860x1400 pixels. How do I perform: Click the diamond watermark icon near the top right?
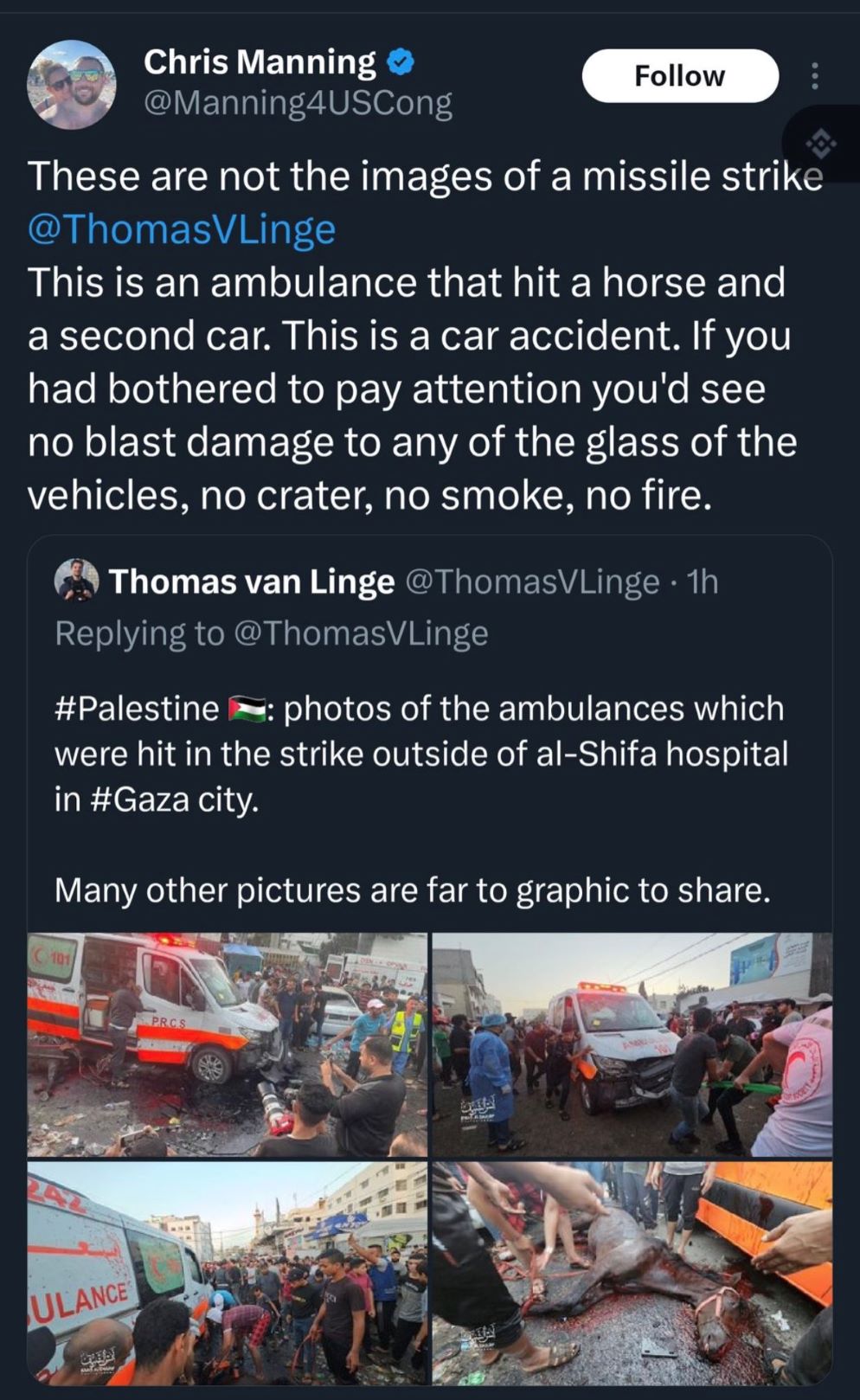pyautogui.click(x=818, y=141)
